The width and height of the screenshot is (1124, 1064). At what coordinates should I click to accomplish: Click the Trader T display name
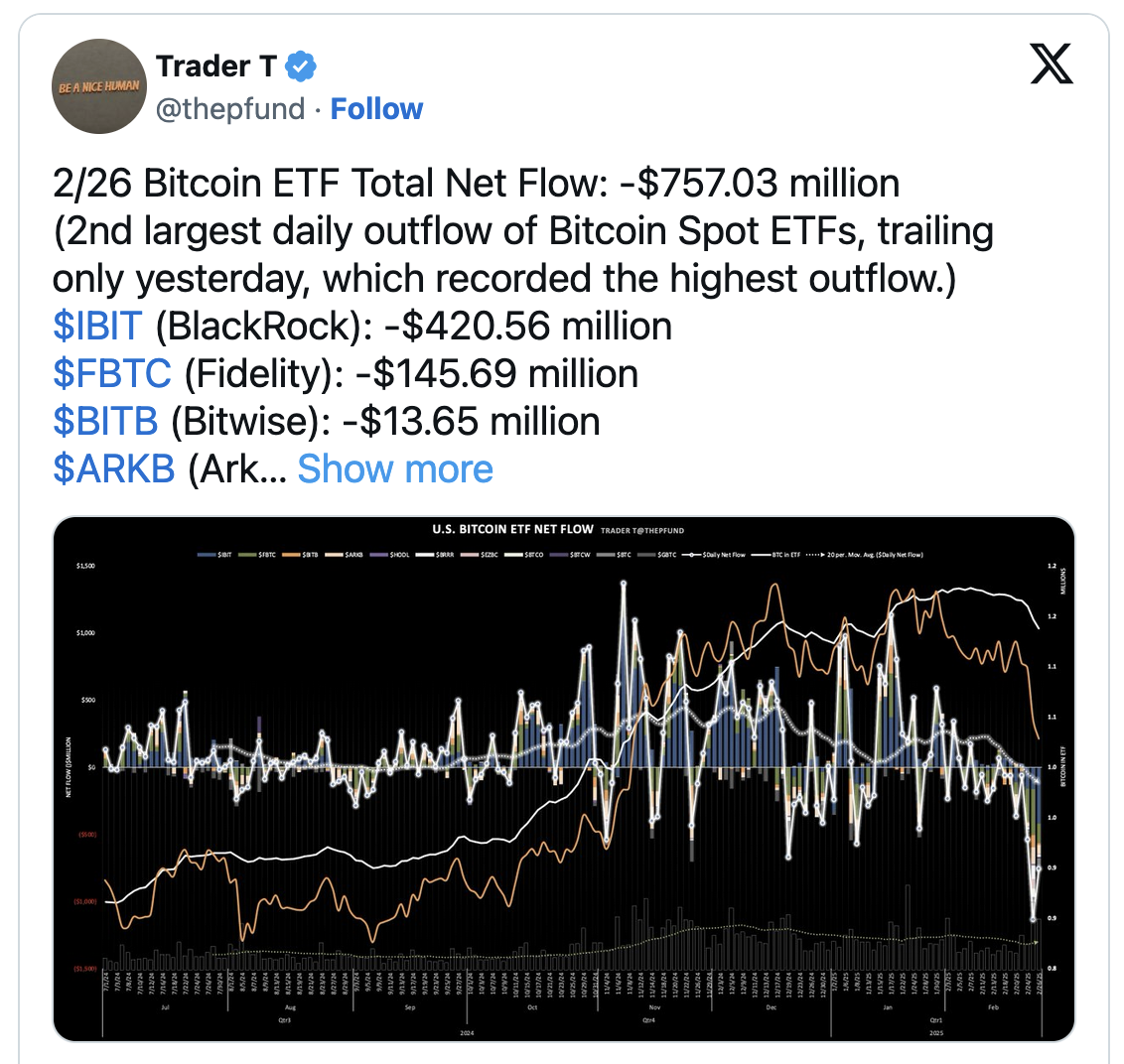215,66
